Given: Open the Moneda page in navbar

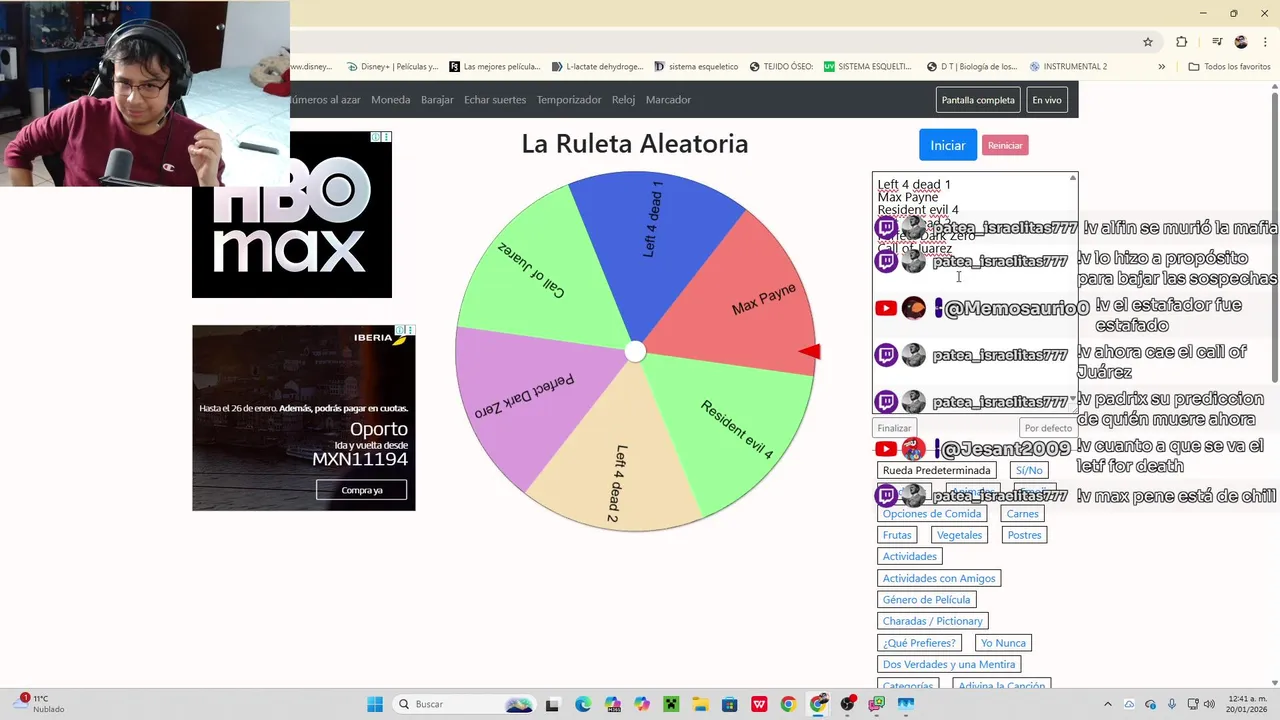Looking at the screenshot, I should point(391,100).
